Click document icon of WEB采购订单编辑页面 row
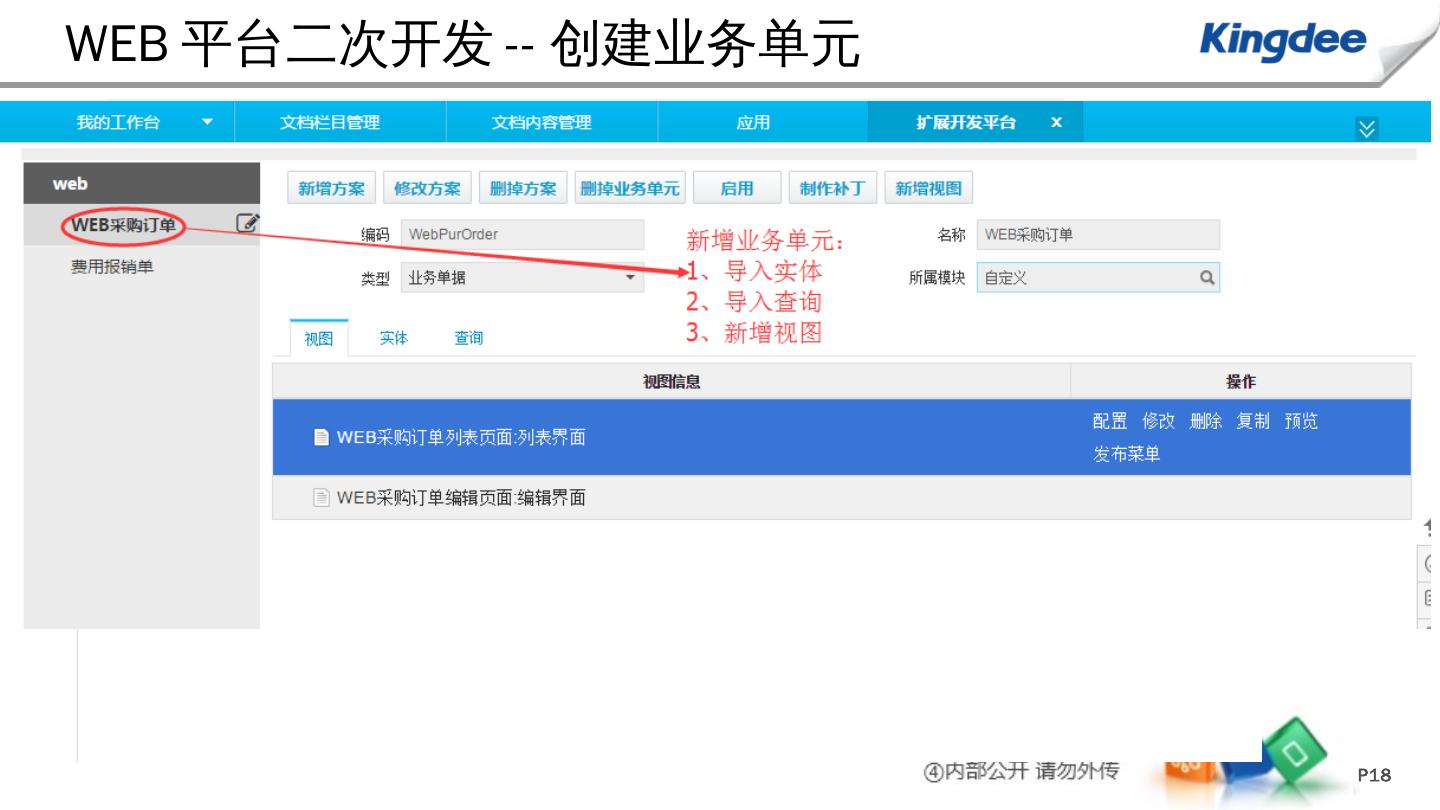This screenshot has width=1440, height=810. [x=321, y=497]
